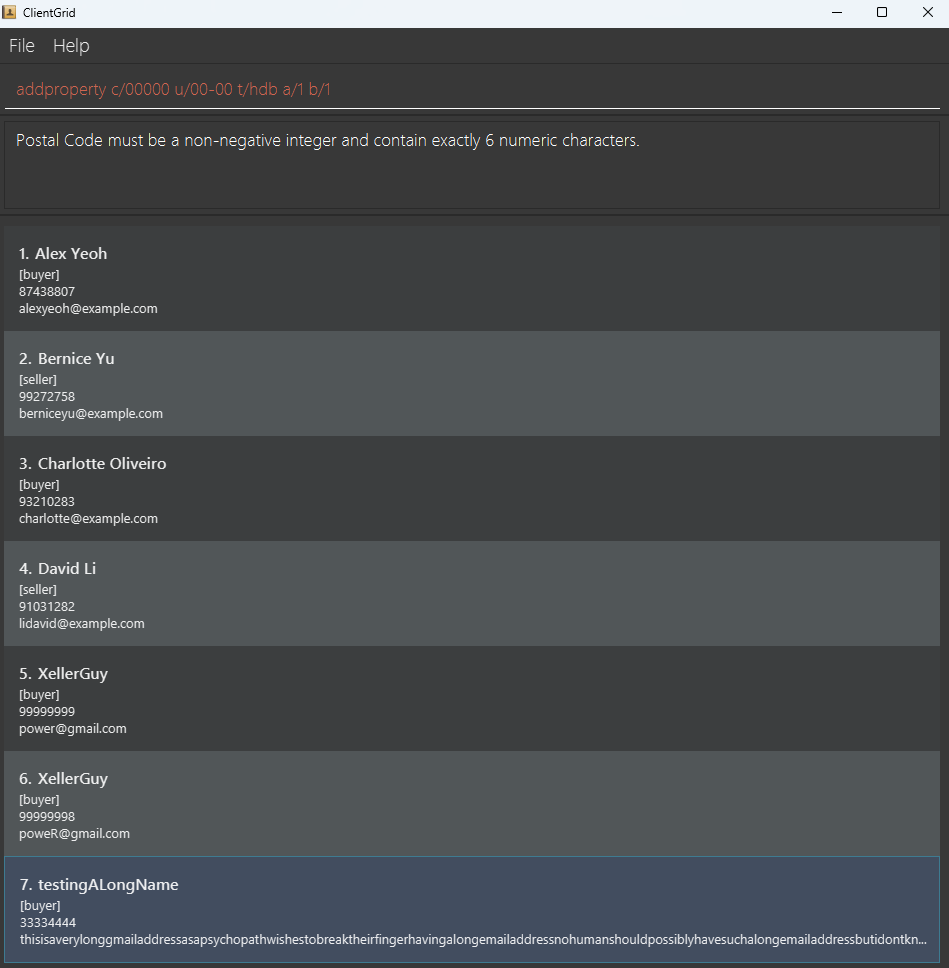Click the [buyer] tag under testingALongName
This screenshot has height=968, width=949.
pyautogui.click(x=40, y=906)
